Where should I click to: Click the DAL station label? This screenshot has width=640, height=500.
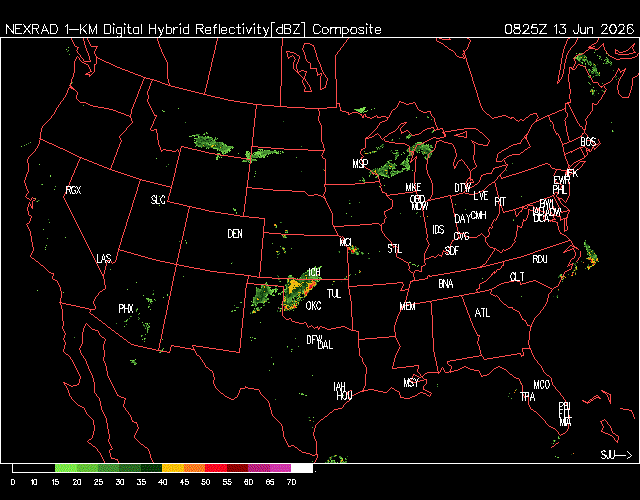tap(325, 345)
